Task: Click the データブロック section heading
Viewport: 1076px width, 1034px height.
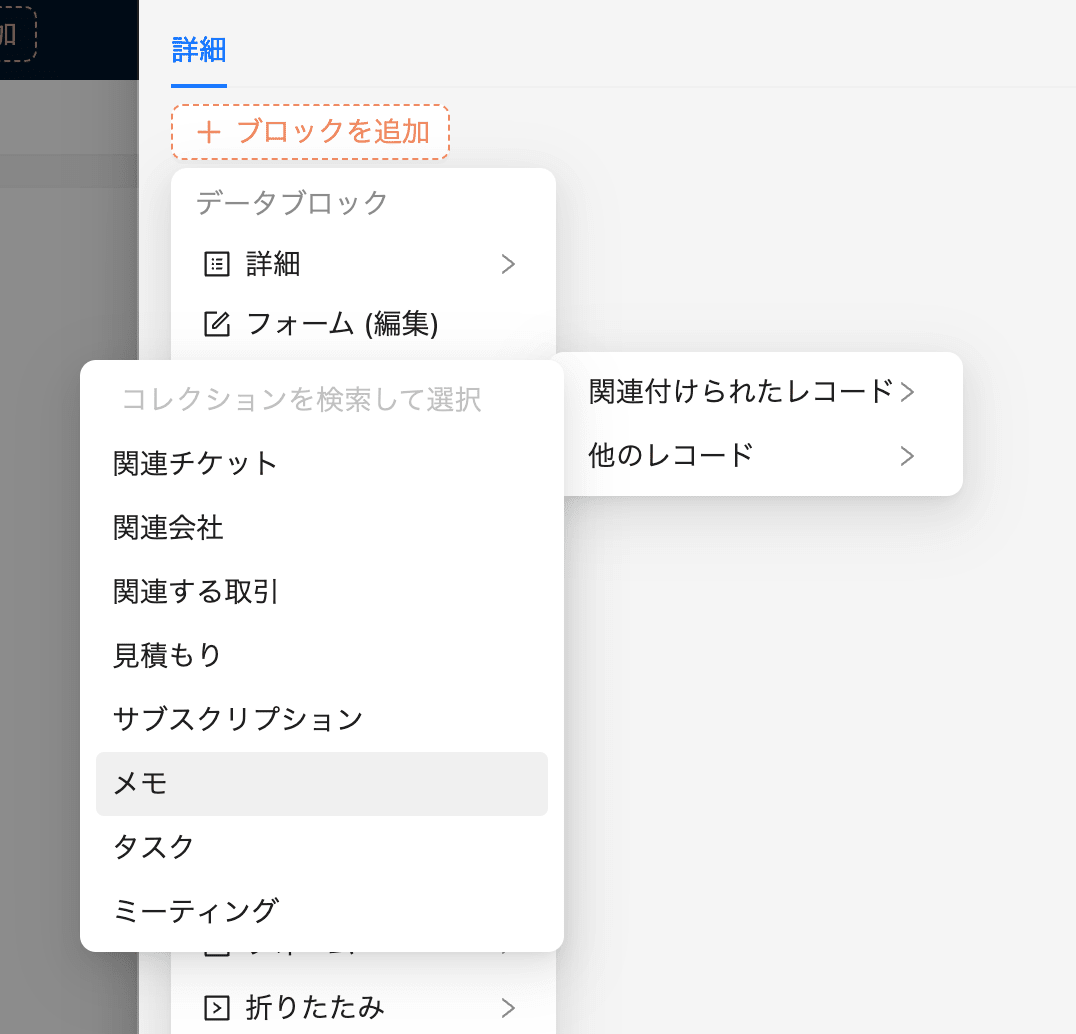Action: coord(292,203)
